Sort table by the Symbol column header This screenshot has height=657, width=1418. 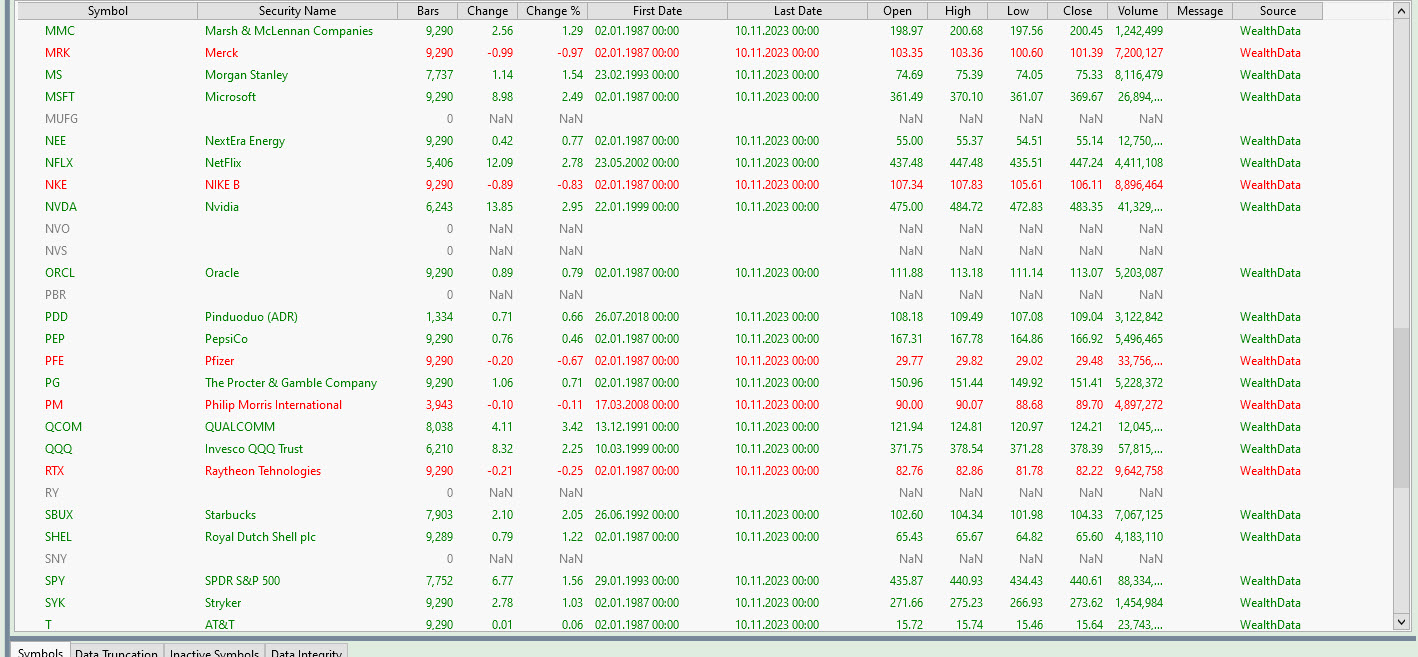coord(107,11)
